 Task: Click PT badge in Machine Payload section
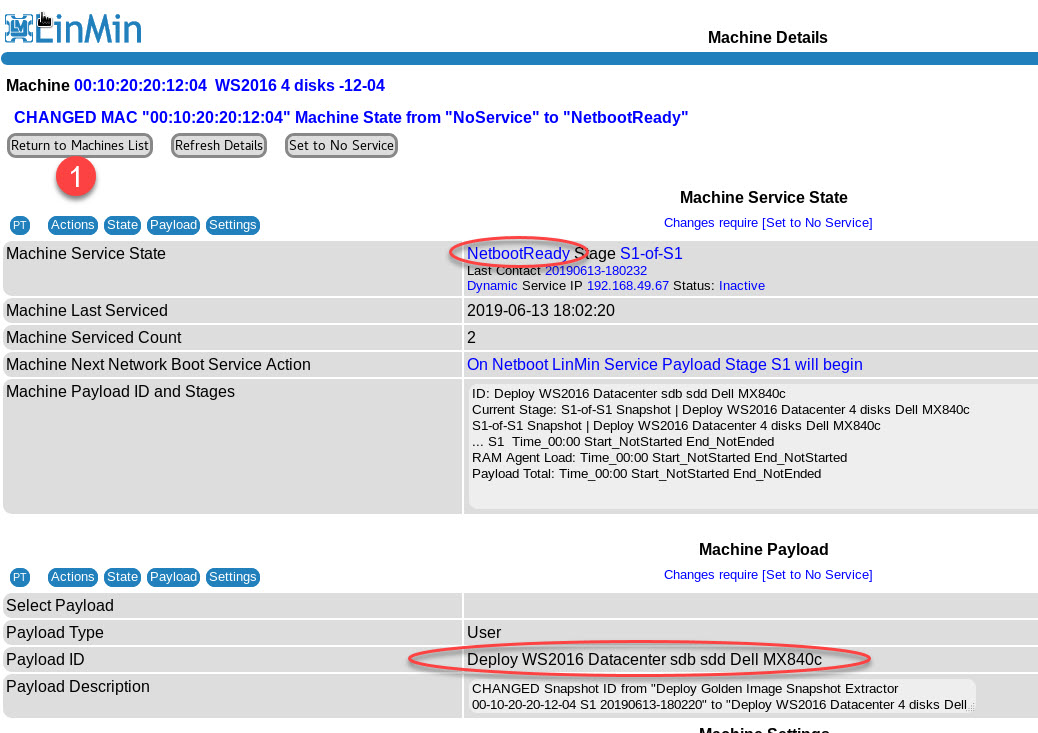point(20,577)
